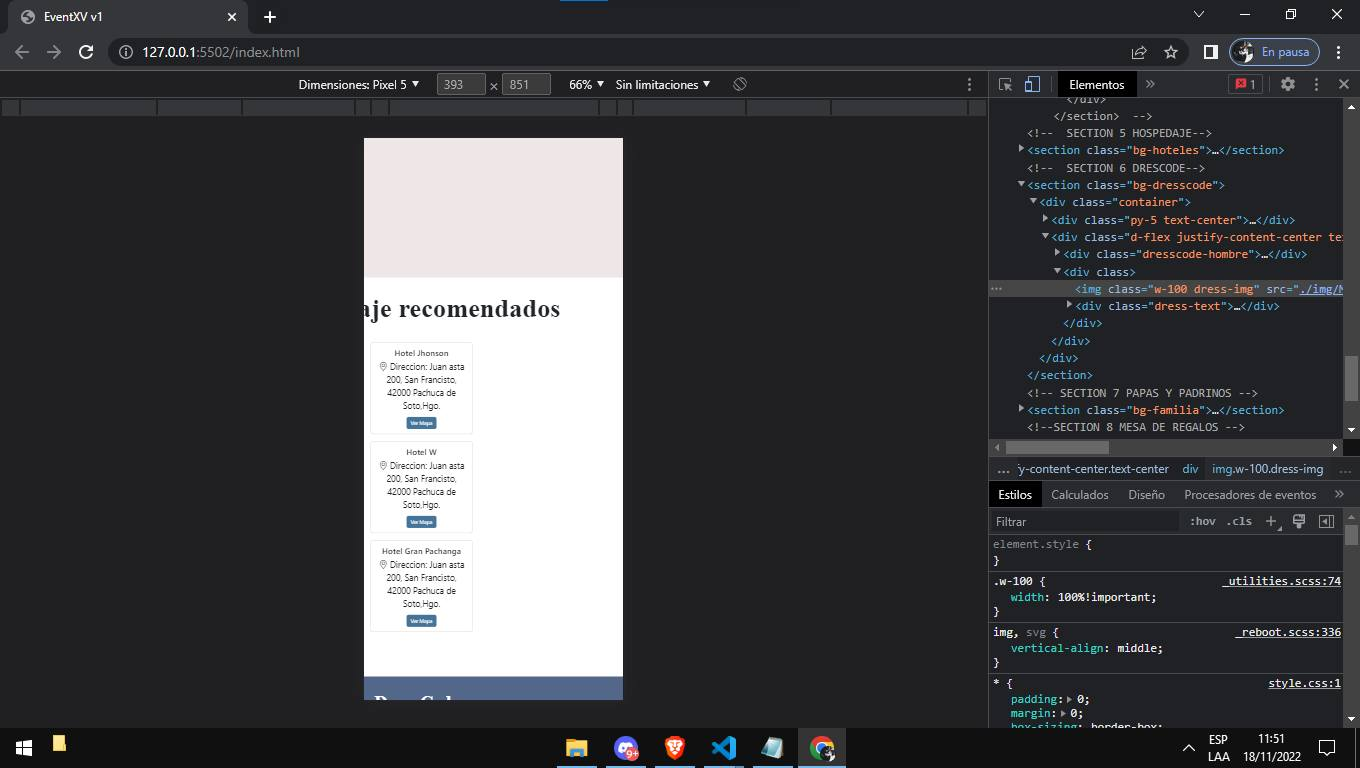The height and width of the screenshot is (768, 1360).
Task: Expand the py-5 text-center div
Action: click(x=1045, y=219)
